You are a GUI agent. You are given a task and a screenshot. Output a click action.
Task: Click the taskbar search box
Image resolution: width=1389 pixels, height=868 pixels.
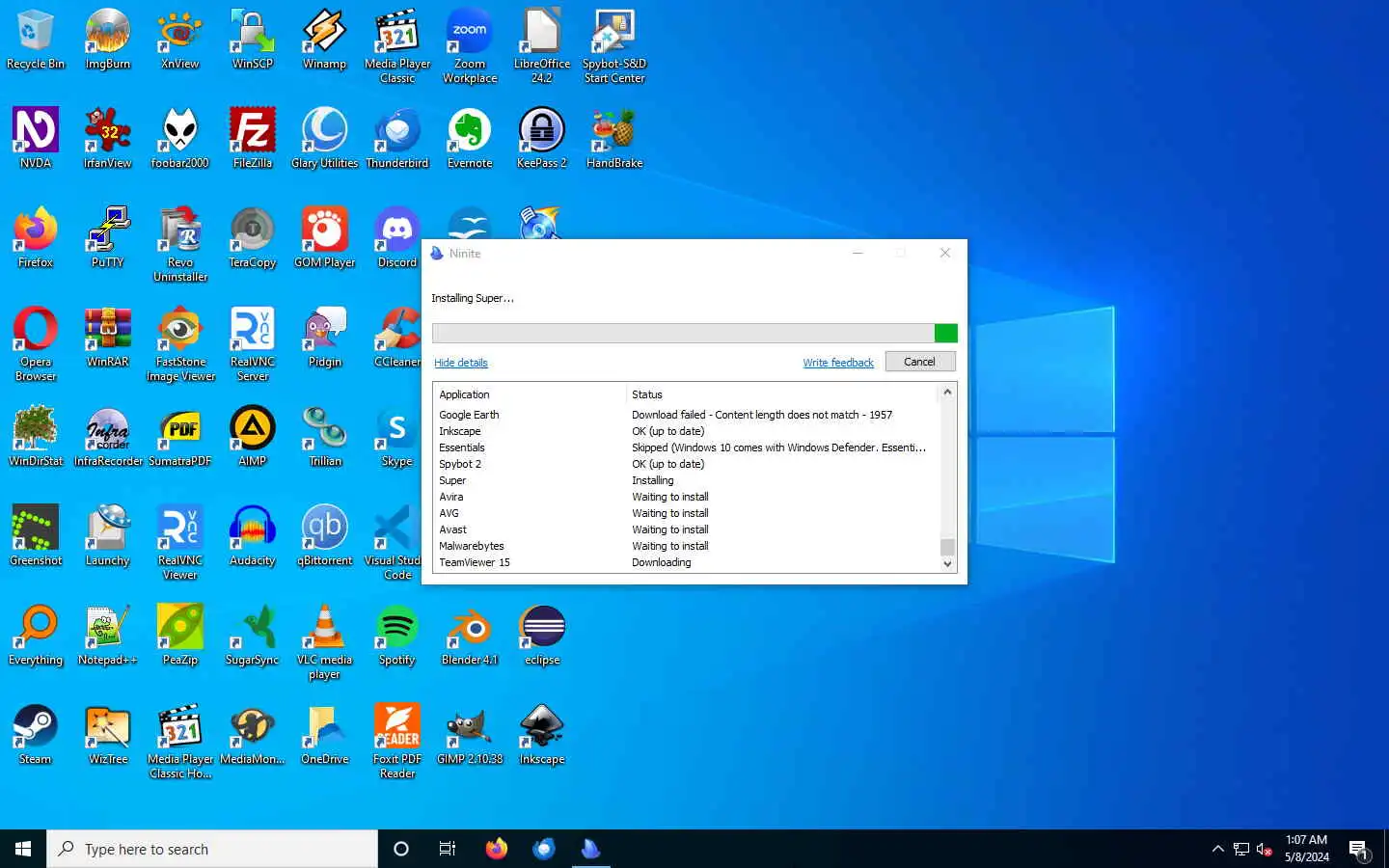pyautogui.click(x=212, y=849)
